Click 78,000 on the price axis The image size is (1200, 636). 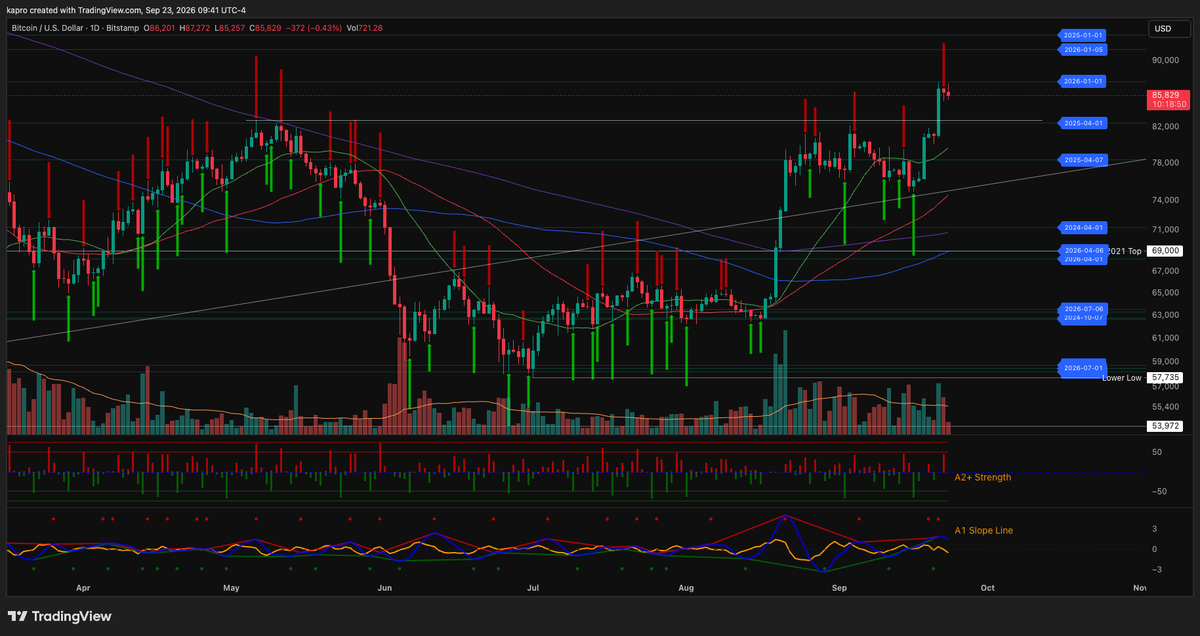pos(1166,162)
